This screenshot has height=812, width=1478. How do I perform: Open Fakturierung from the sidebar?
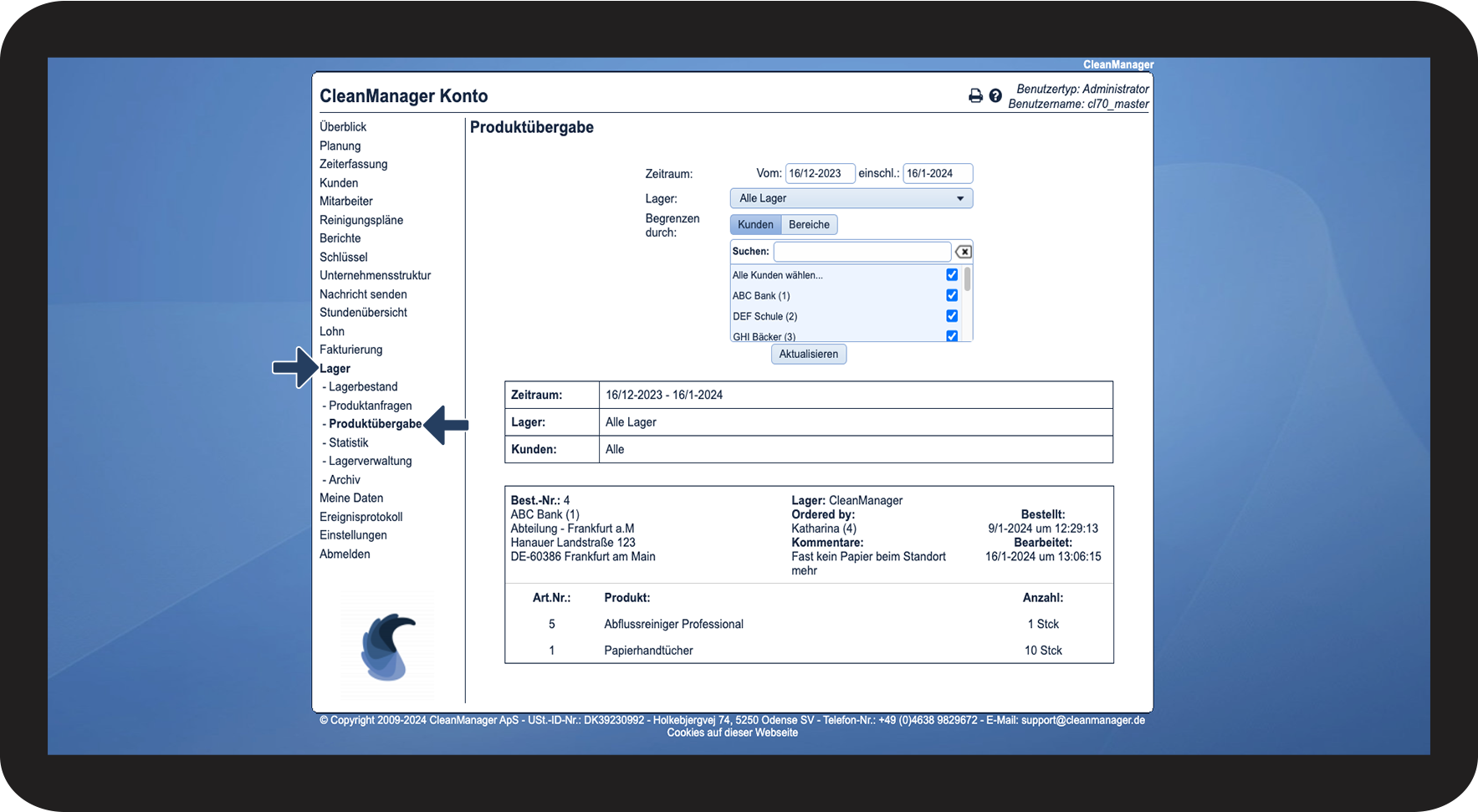click(350, 350)
